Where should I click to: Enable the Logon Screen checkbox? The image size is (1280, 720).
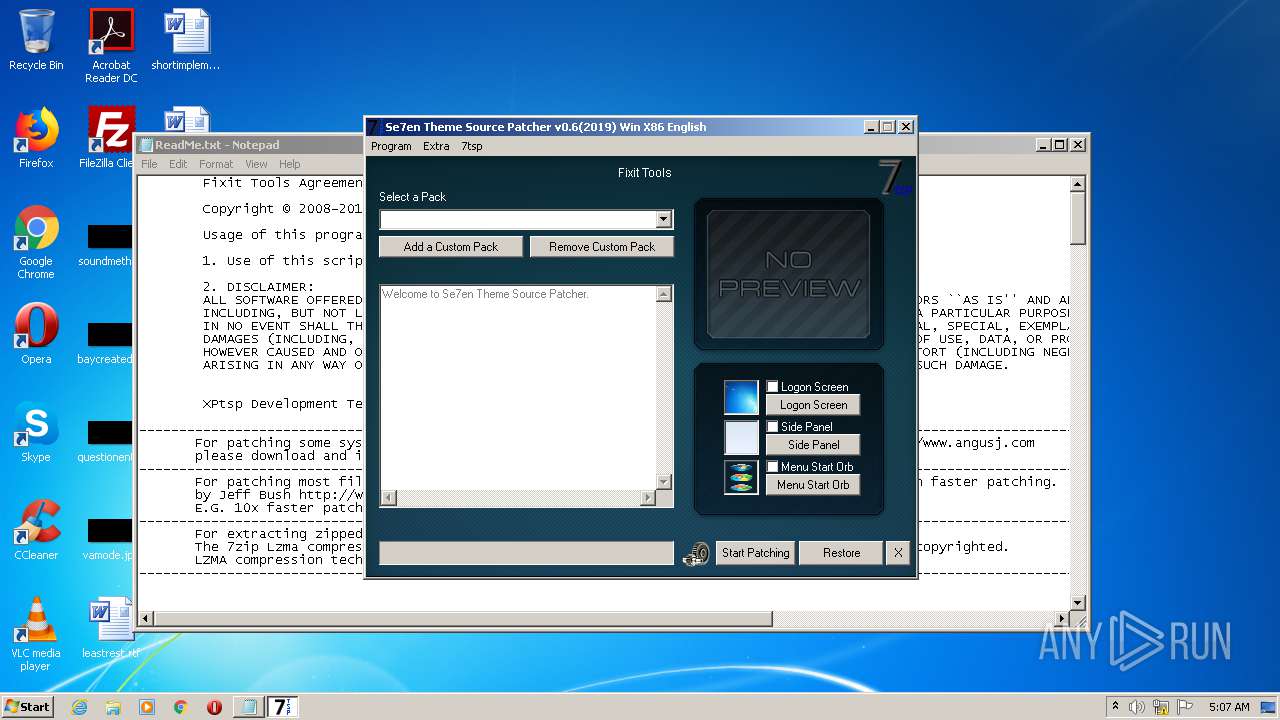point(772,386)
